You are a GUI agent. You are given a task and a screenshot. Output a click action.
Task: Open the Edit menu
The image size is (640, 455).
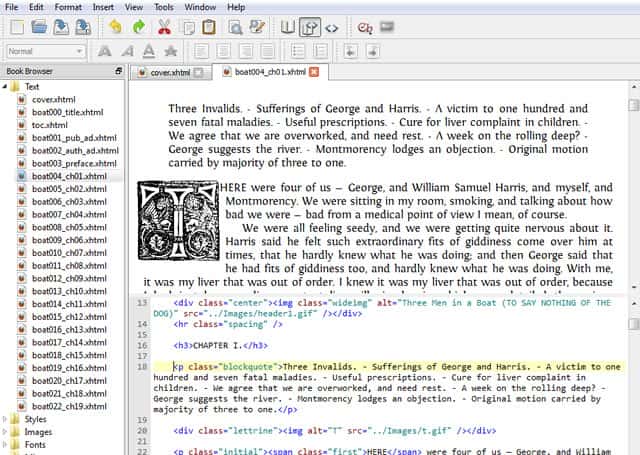[x=36, y=7]
